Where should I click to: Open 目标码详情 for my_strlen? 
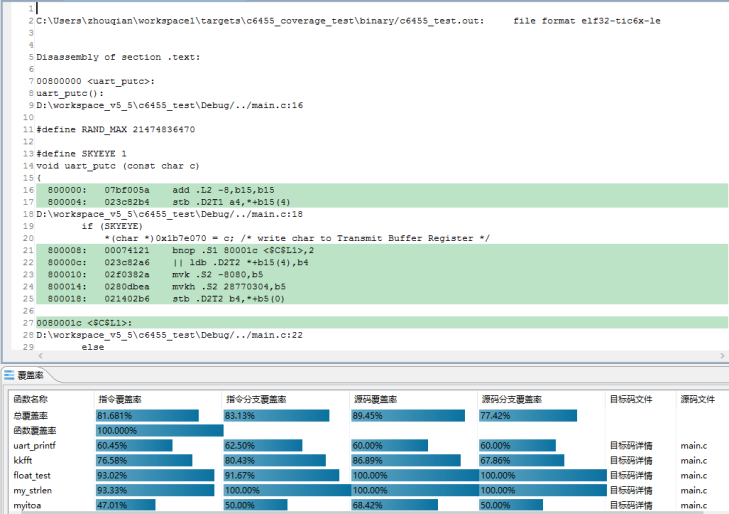click(631, 490)
